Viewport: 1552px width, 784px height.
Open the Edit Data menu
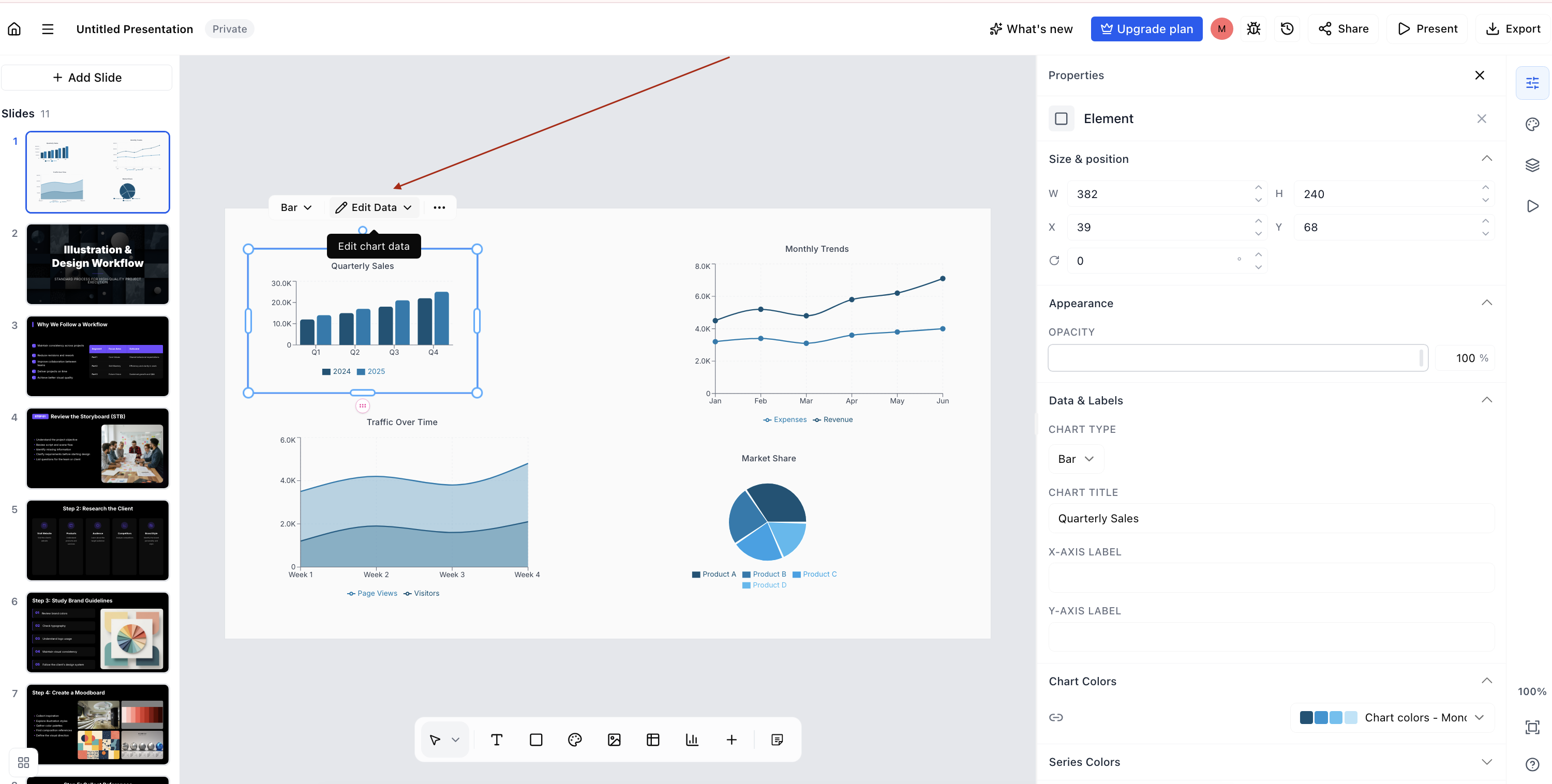(374, 207)
